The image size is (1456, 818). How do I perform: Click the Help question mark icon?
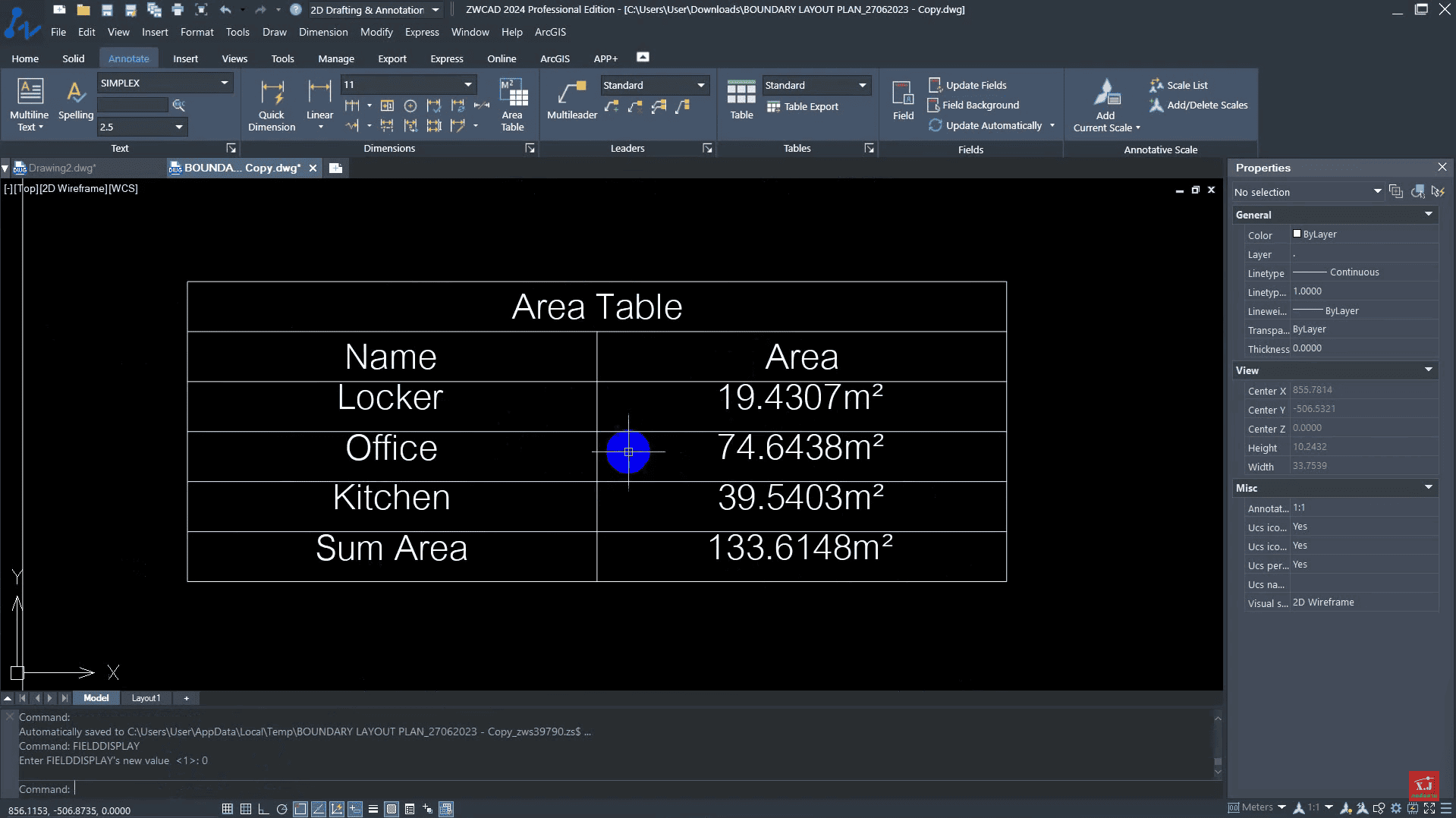tap(296, 10)
